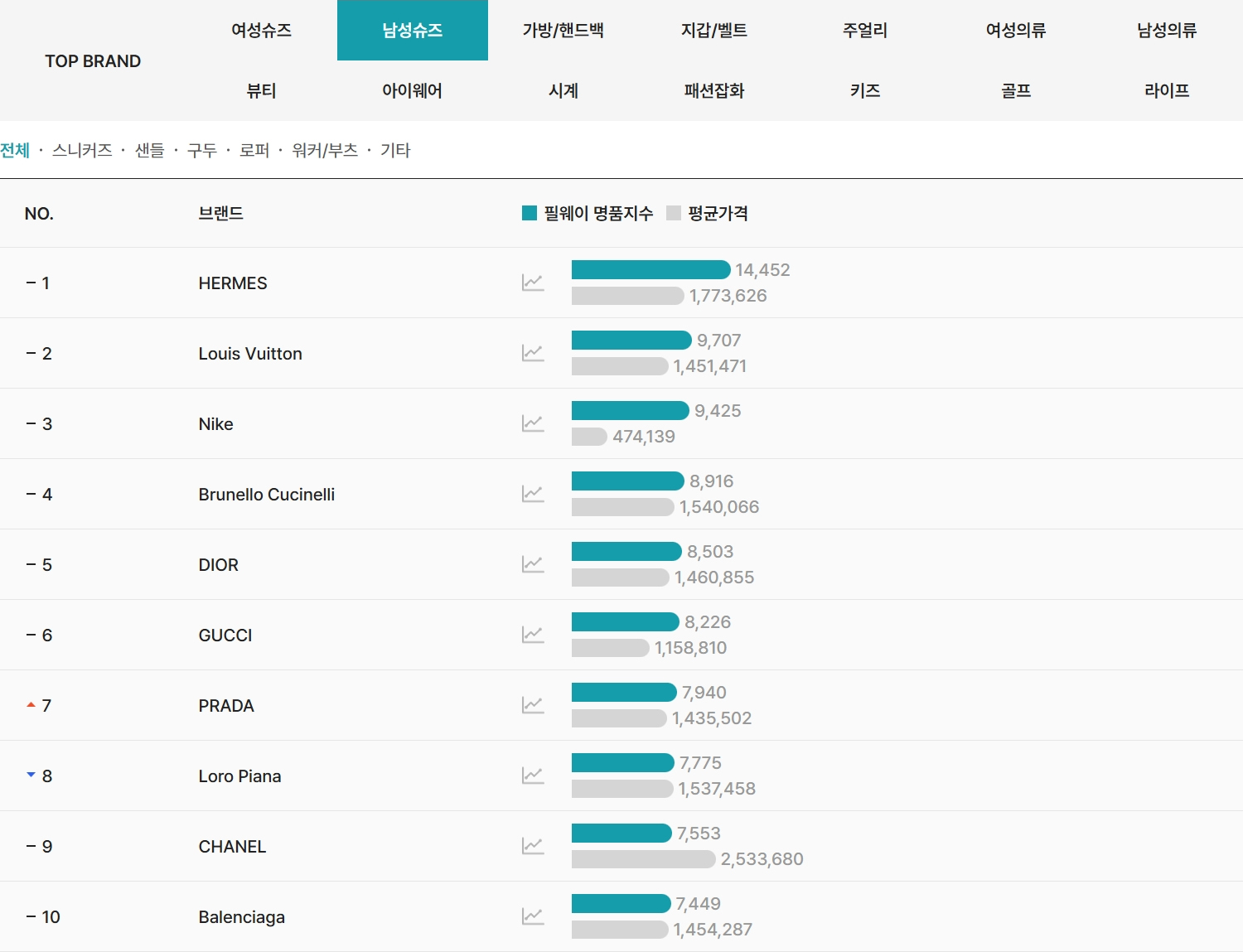This screenshot has height=952, width=1243.
Task: Click Balenciaga index value 7,449
Action: [698, 903]
